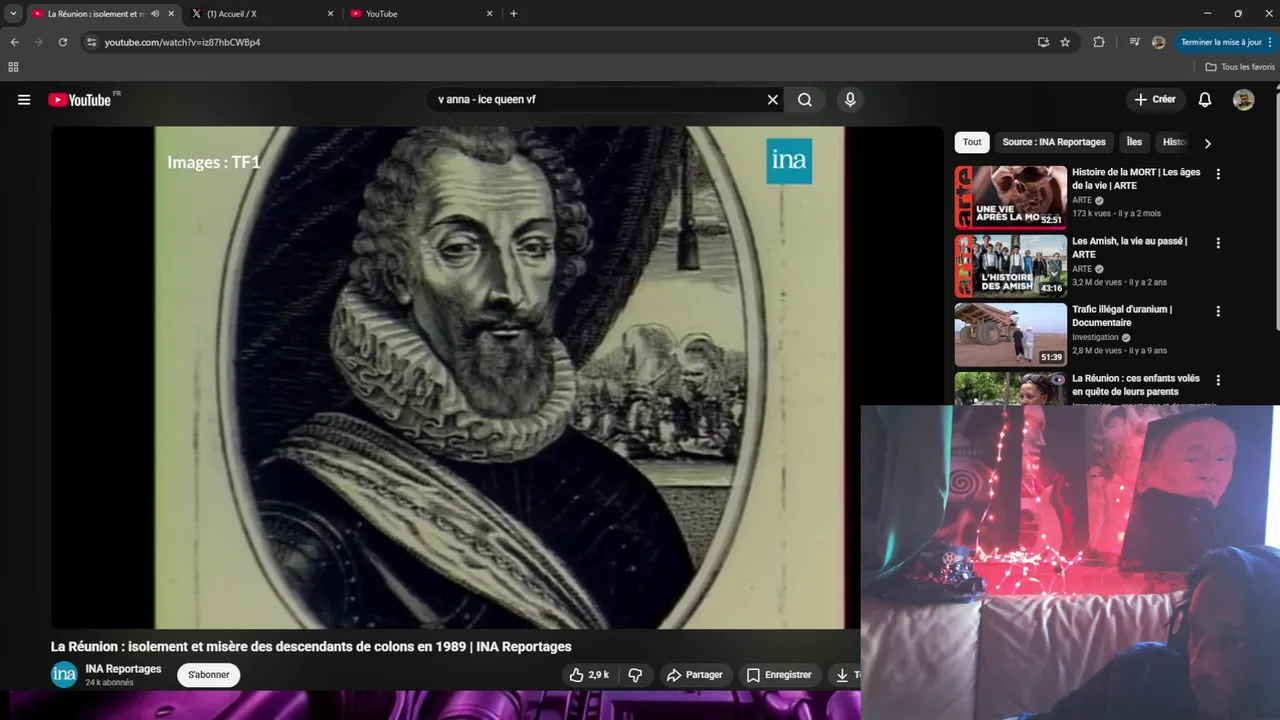Select the Îles filter chip
Image resolution: width=1280 pixels, height=720 pixels.
(x=1134, y=142)
